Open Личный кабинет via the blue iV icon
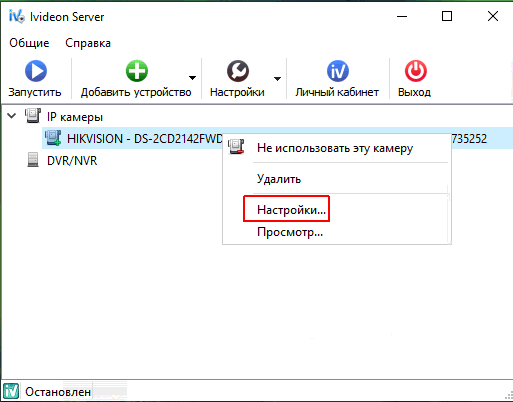 coord(338,71)
